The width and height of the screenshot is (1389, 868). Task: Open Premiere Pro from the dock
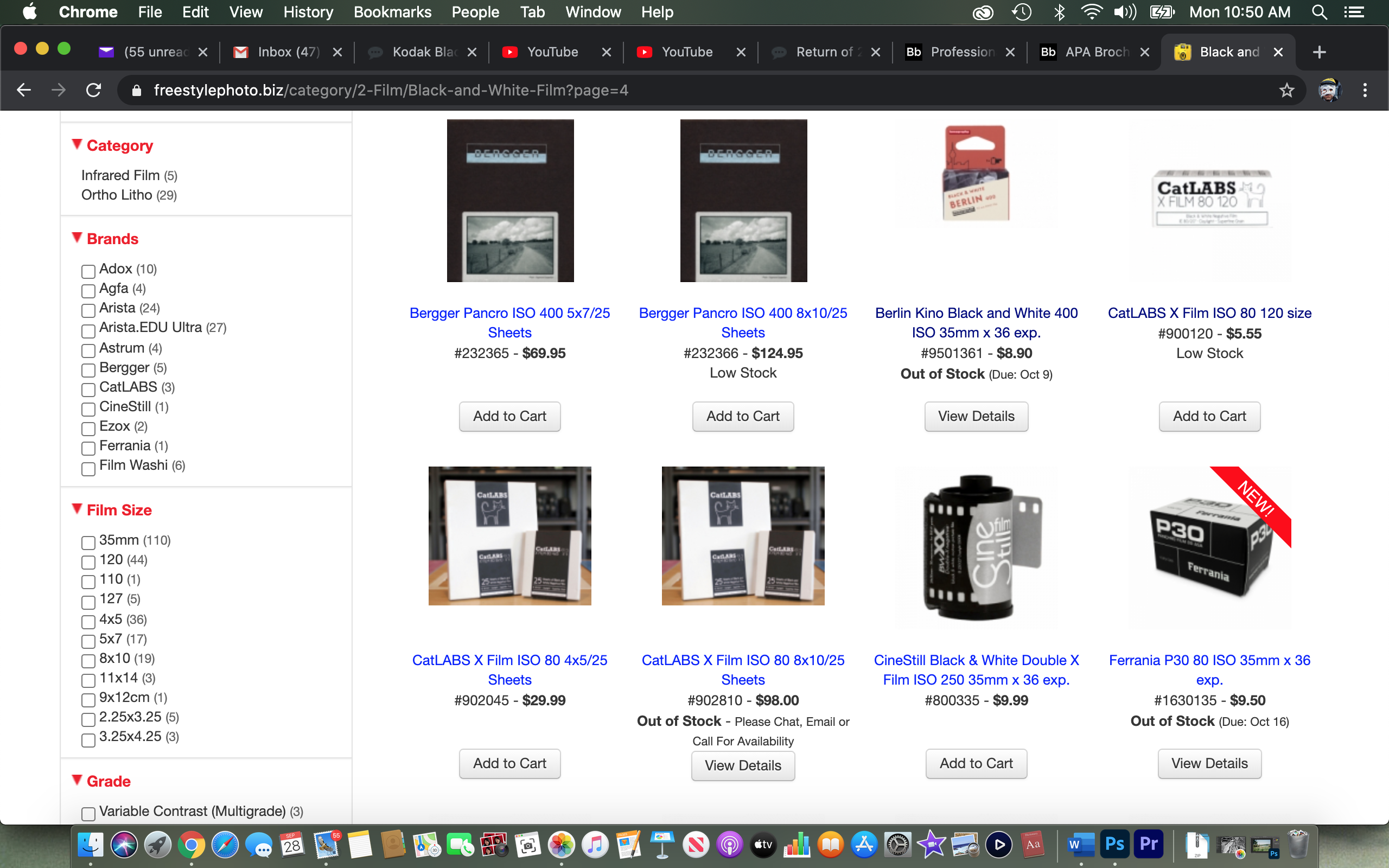[1149, 845]
